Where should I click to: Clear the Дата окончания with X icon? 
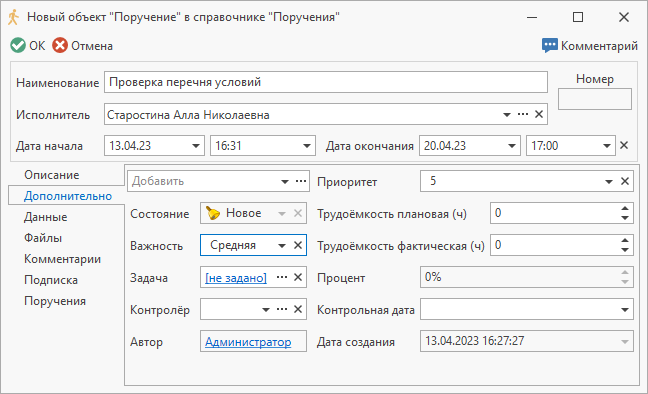(624, 146)
